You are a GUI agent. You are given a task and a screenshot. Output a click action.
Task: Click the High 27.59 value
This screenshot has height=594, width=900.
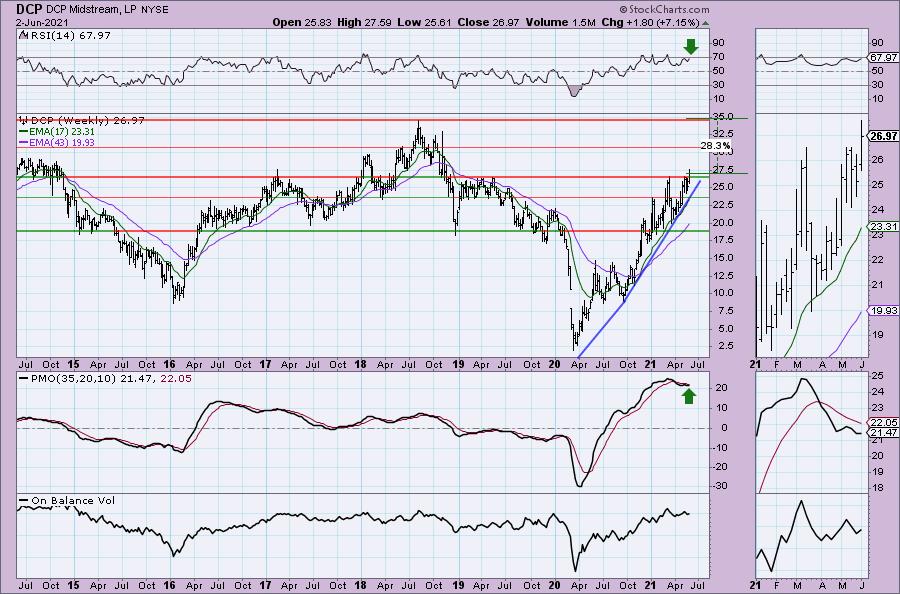pyautogui.click(x=364, y=22)
